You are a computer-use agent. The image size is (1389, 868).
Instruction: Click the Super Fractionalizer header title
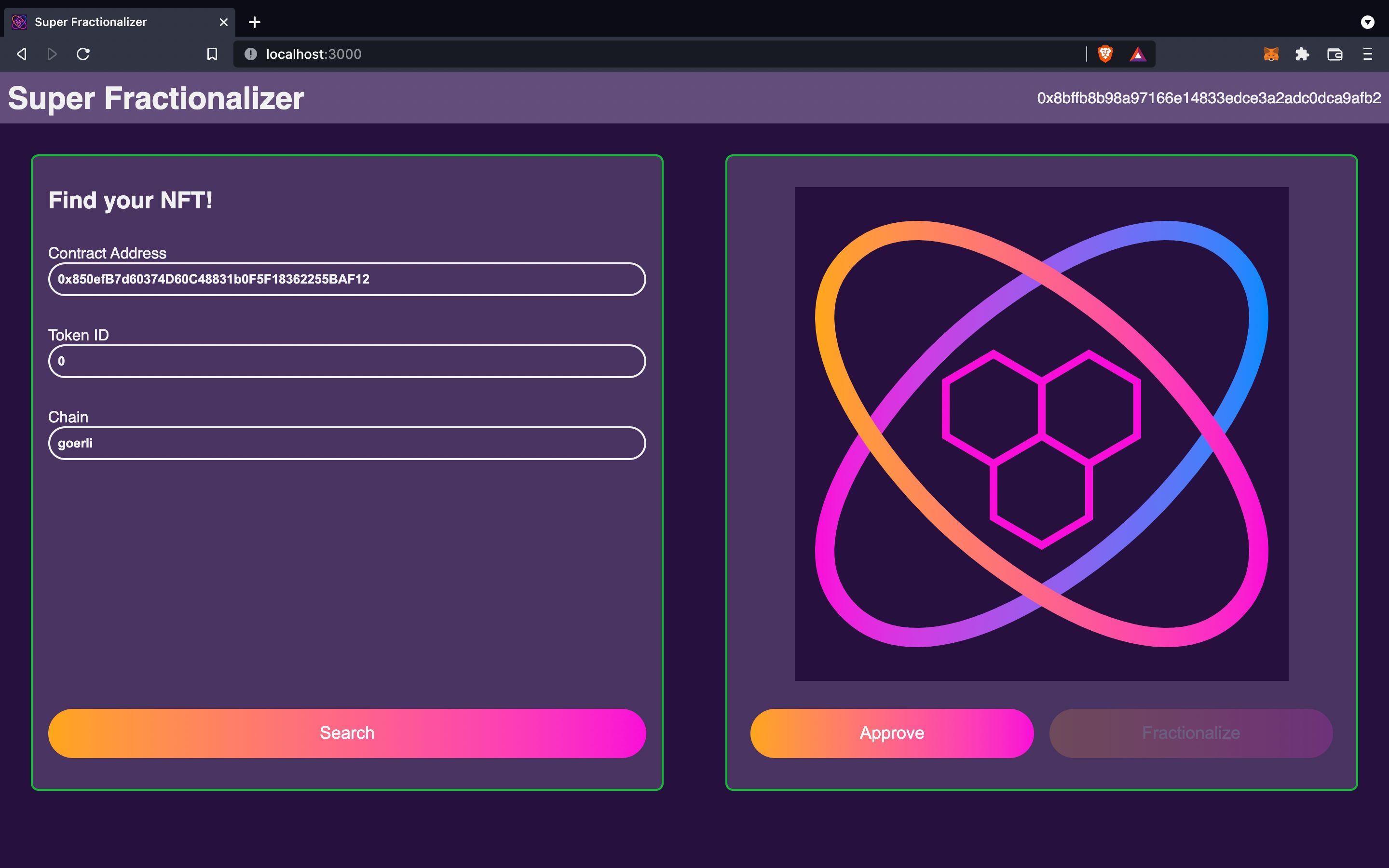156,98
